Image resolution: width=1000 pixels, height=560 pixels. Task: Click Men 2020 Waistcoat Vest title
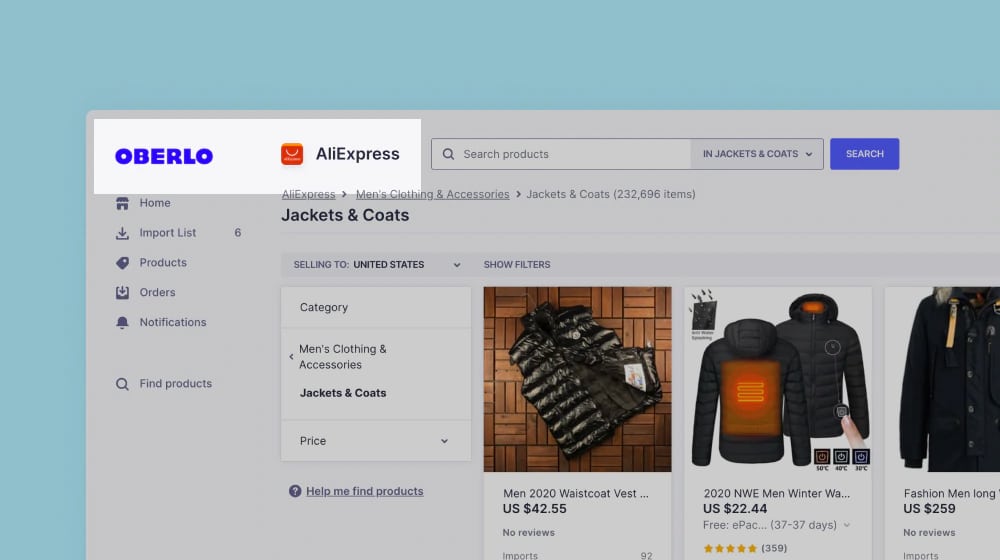[576, 494]
